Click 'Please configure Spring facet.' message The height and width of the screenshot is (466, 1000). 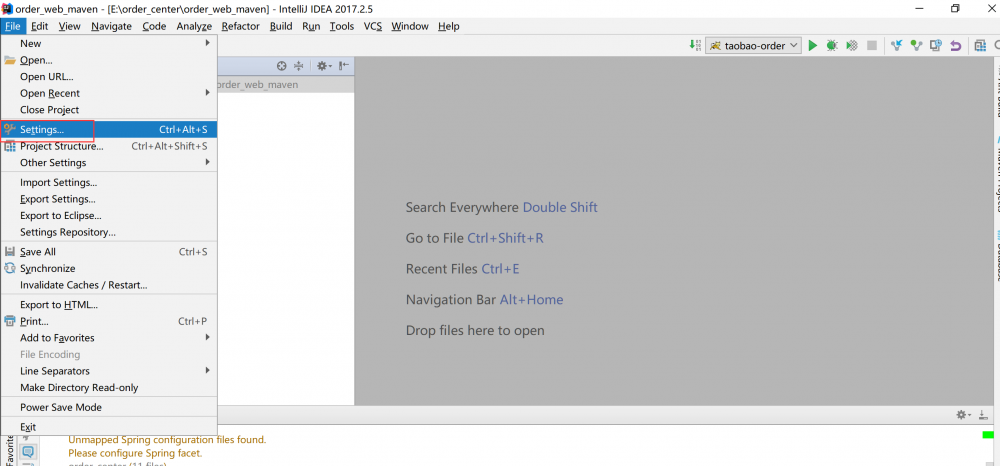(x=135, y=453)
